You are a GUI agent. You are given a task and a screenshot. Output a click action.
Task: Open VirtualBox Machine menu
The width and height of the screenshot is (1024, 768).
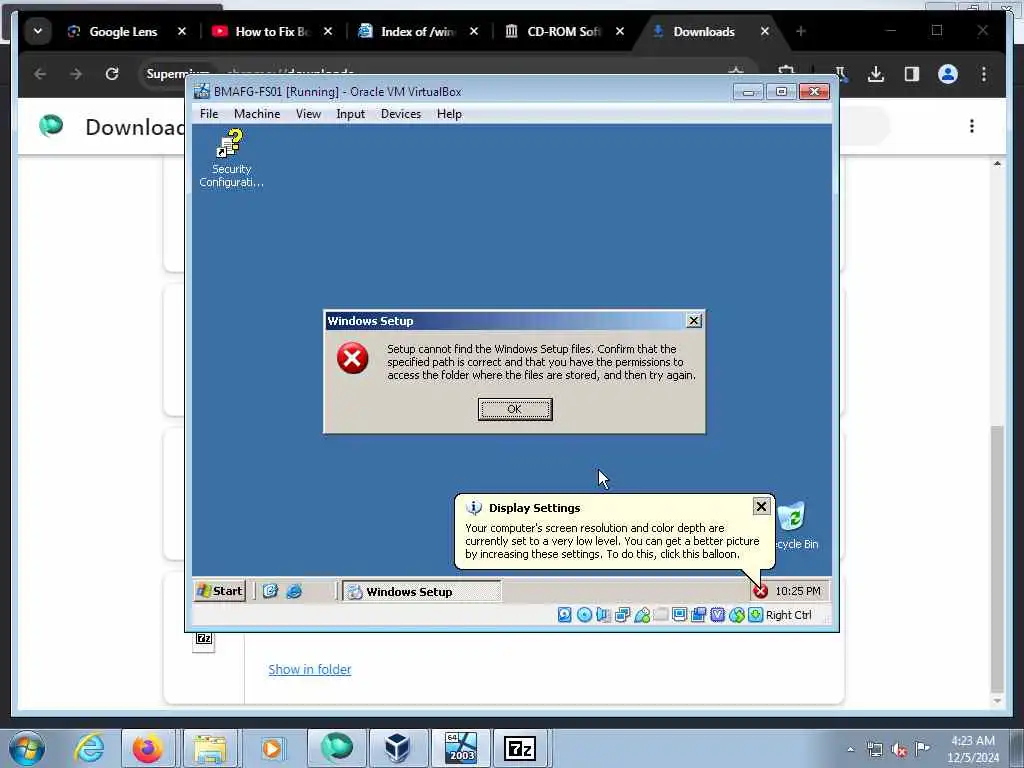pyautogui.click(x=257, y=114)
